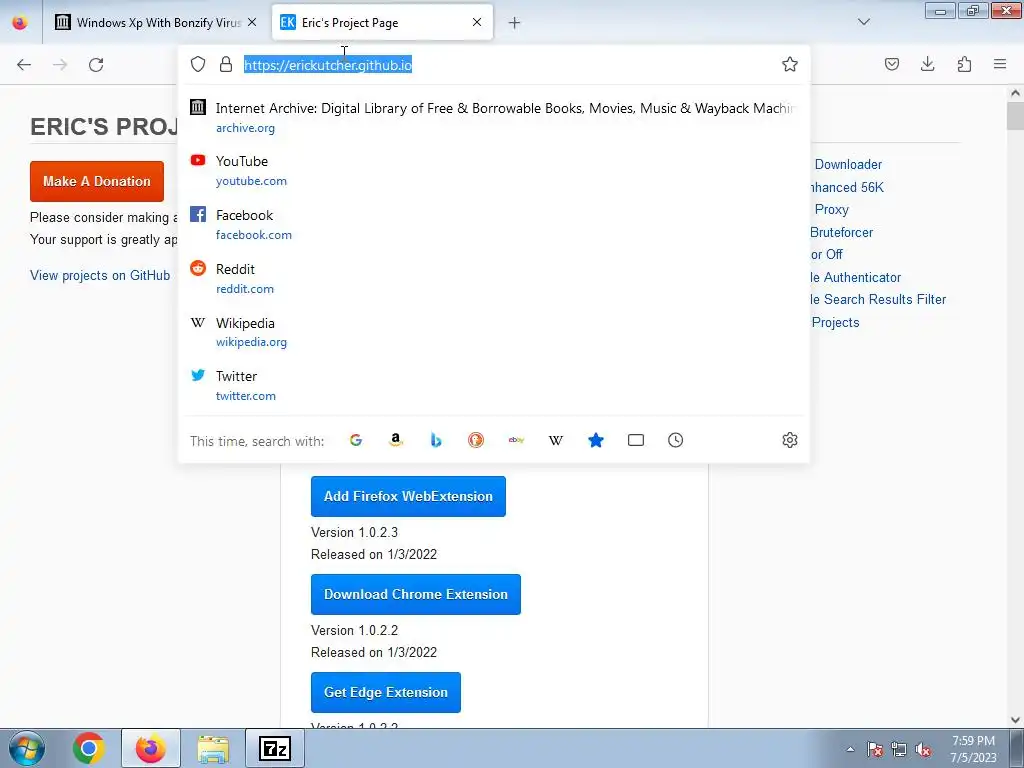Close the Windows Xp With Bonzify tab

point(252,22)
